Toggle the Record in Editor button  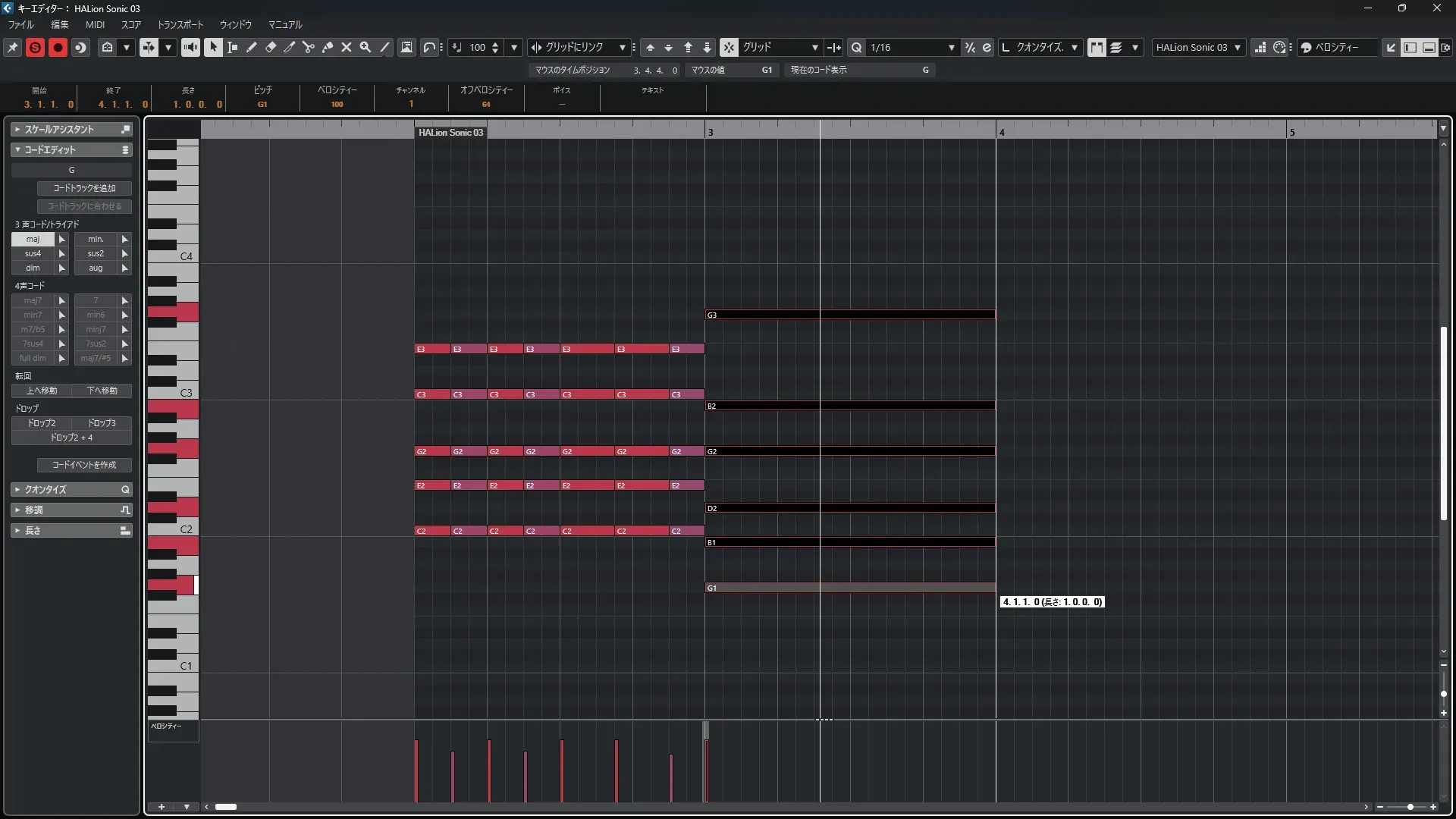58,47
